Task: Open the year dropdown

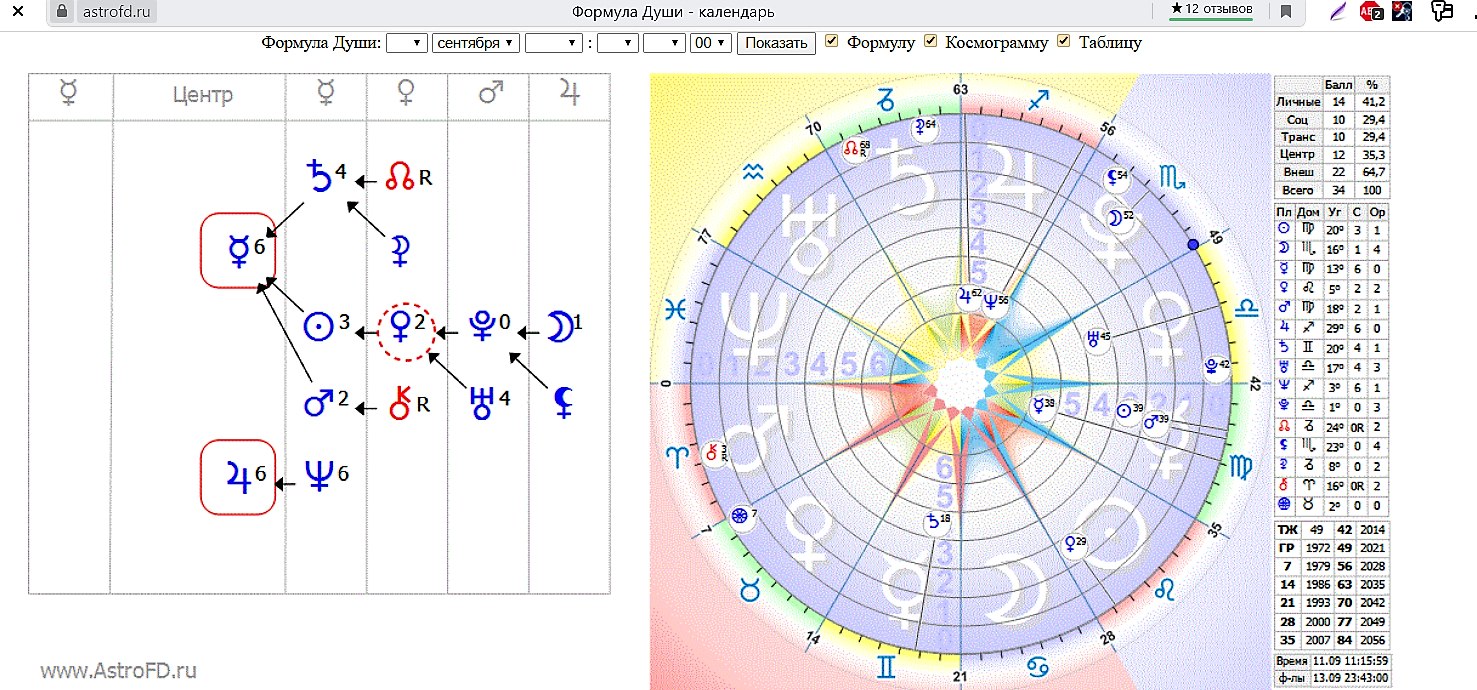Action: [x=553, y=43]
